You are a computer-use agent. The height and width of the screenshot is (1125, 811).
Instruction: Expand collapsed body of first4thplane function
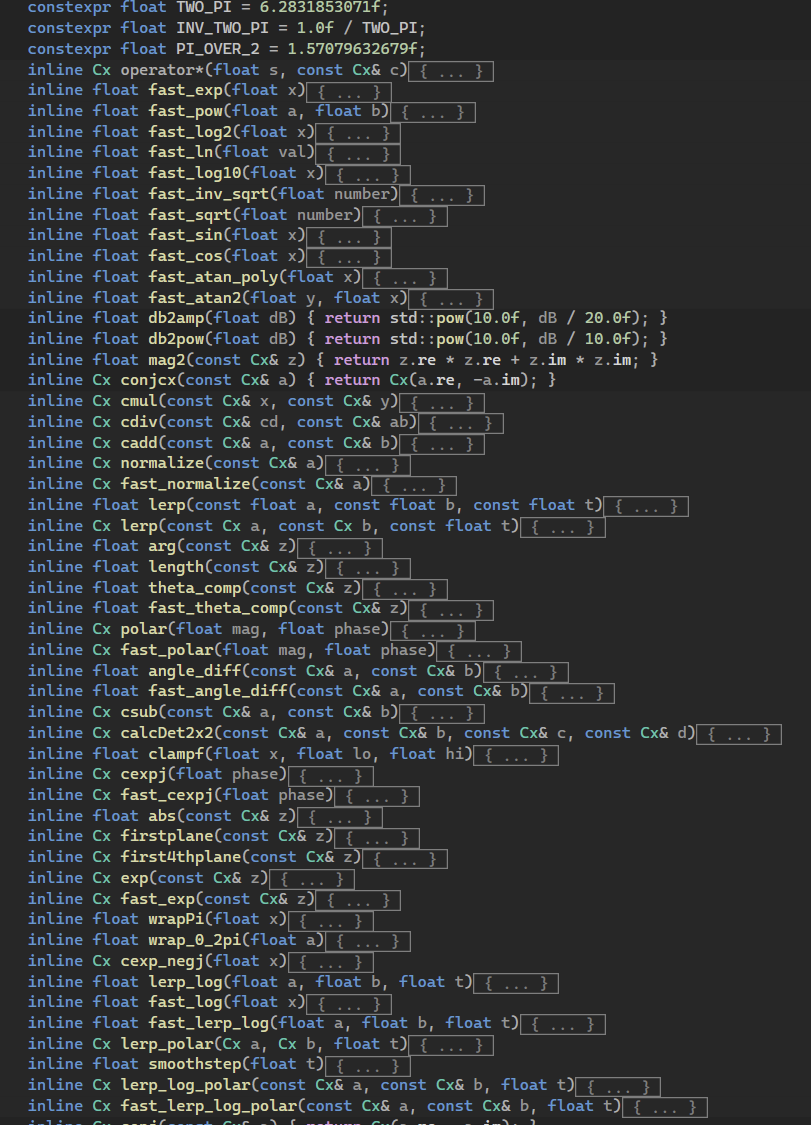click(x=405, y=858)
